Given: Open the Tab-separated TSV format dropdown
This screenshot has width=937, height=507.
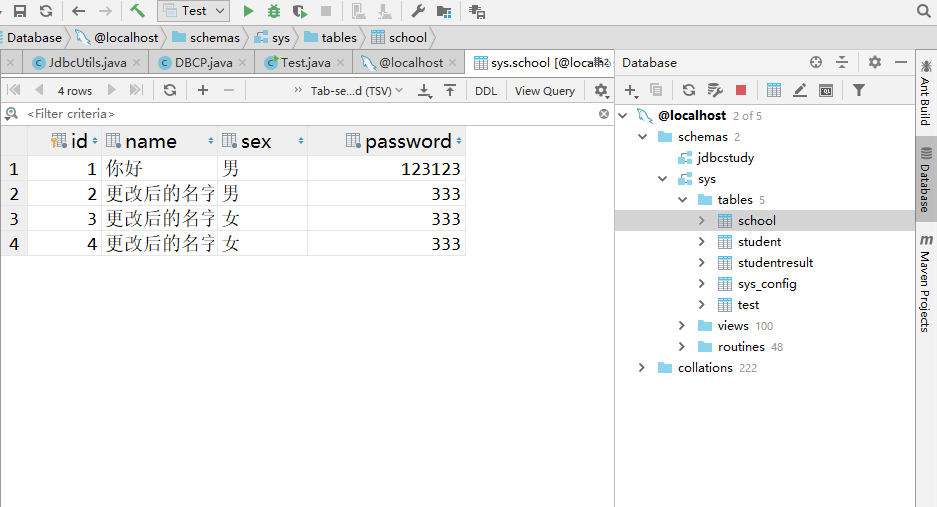Looking at the screenshot, I should 357,91.
